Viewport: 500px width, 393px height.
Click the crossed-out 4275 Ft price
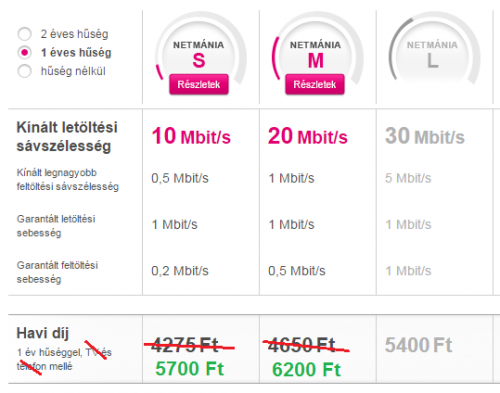(185, 345)
